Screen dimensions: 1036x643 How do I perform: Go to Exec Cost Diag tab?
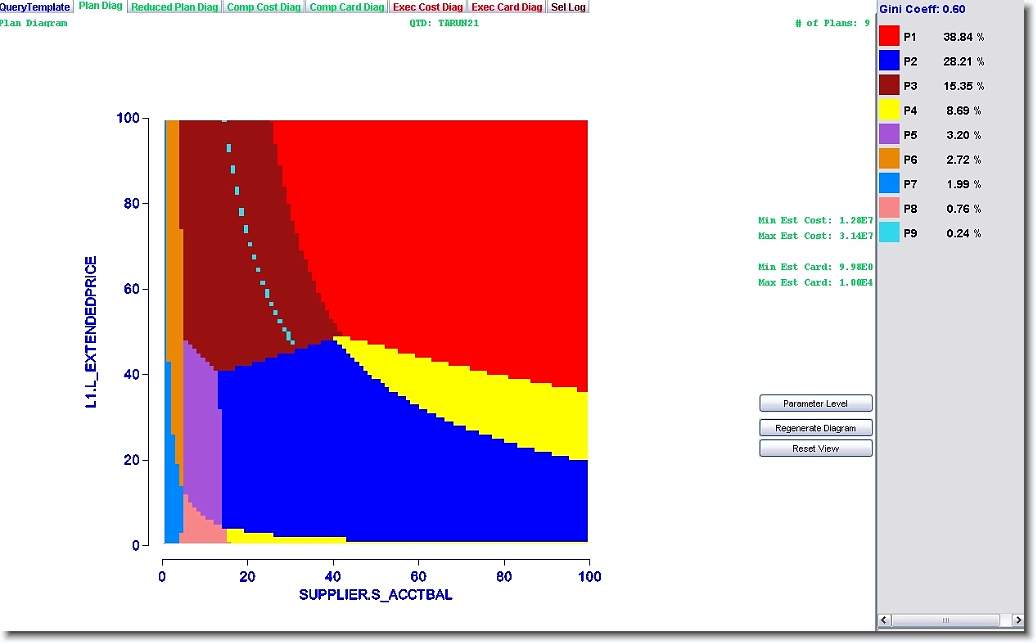[x=427, y=7]
